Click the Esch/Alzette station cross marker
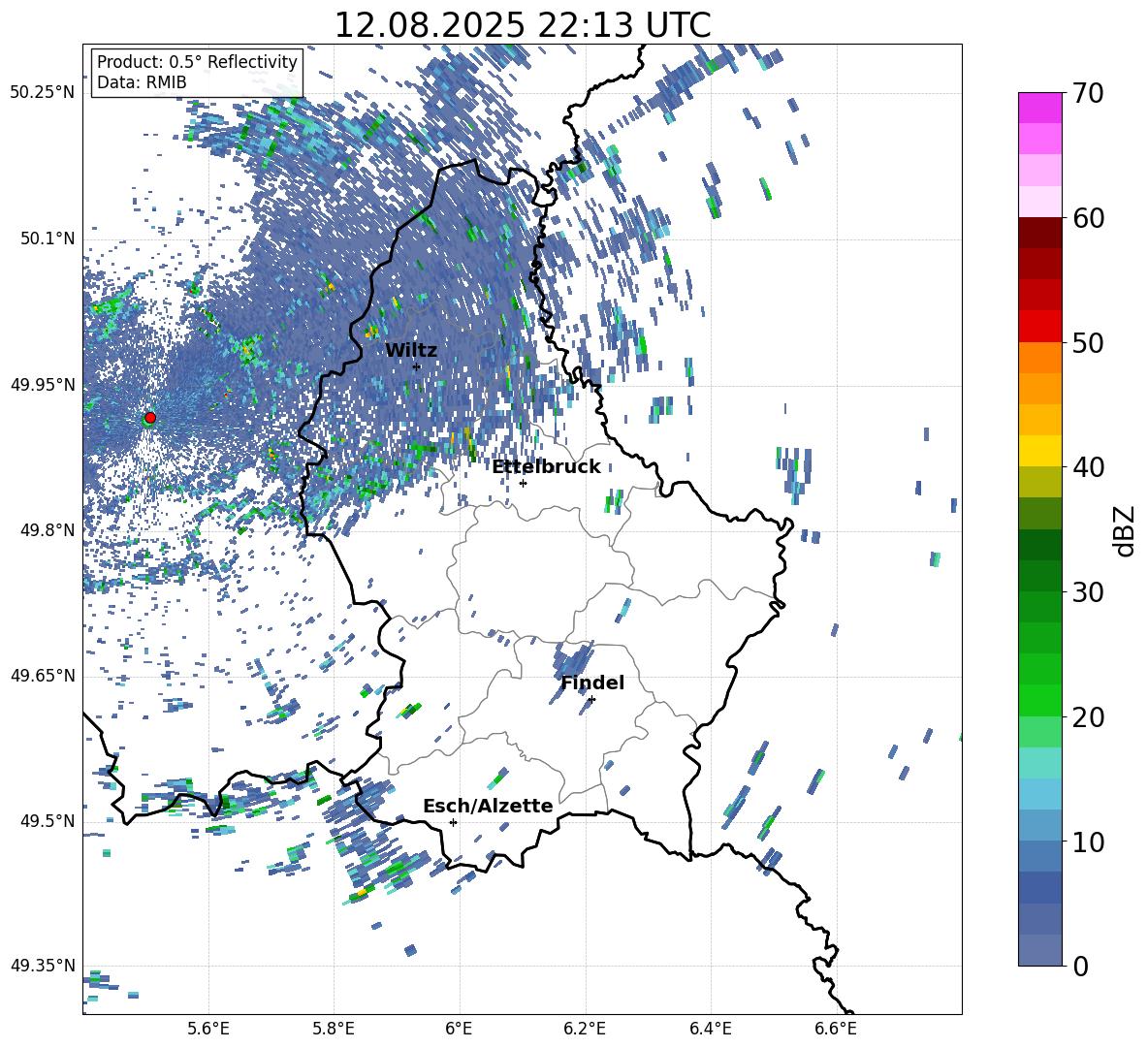This screenshot has height=1048, width=1148. 453,822
